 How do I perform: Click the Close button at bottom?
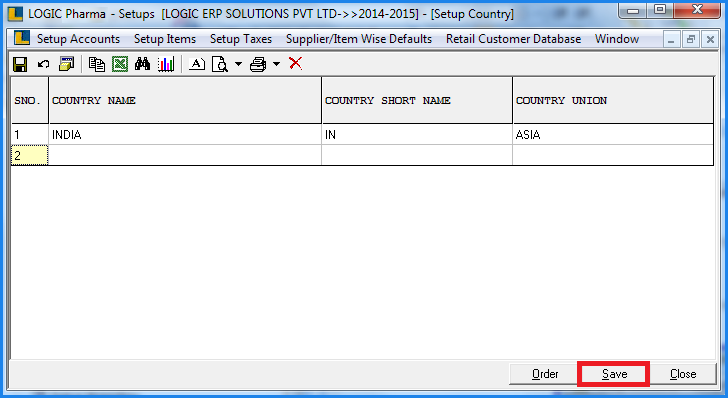[x=683, y=374]
